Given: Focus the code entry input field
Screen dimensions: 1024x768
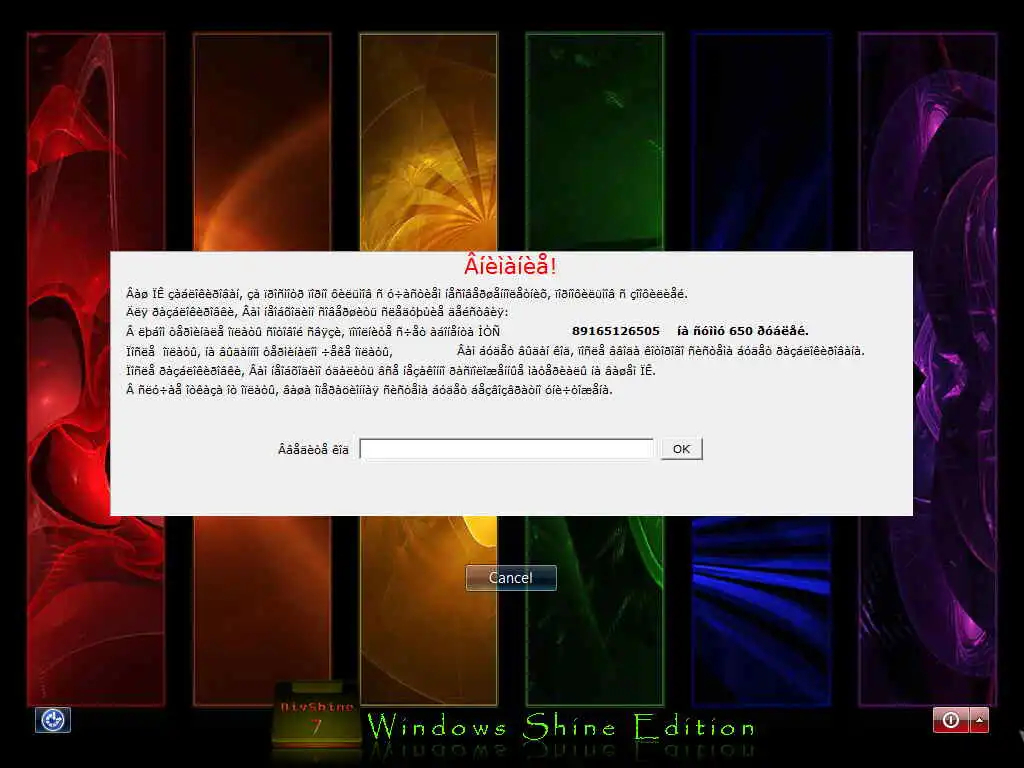Looking at the screenshot, I should coord(506,449).
